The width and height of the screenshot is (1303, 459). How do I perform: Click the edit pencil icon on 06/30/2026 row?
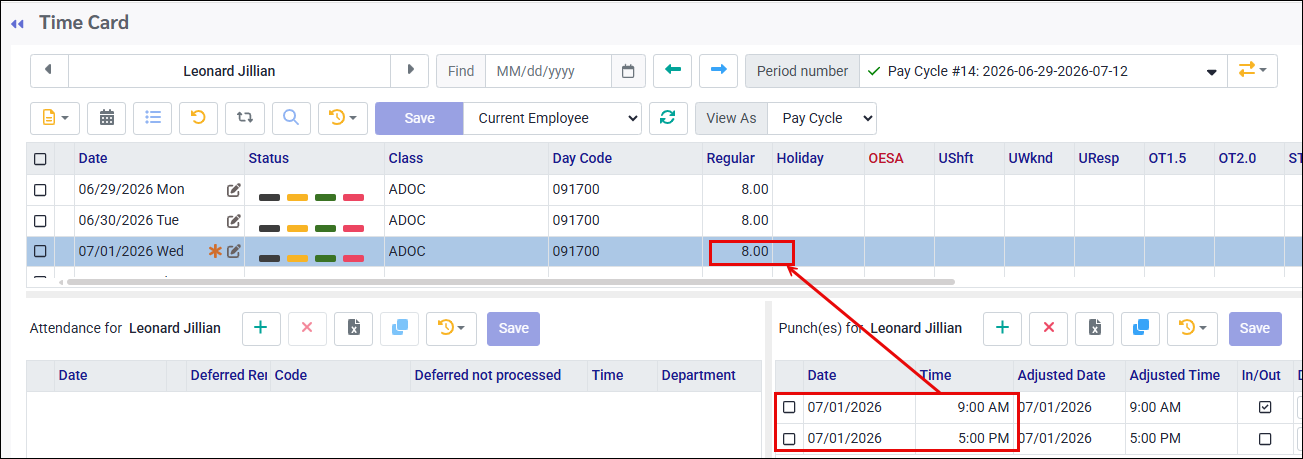point(234,221)
